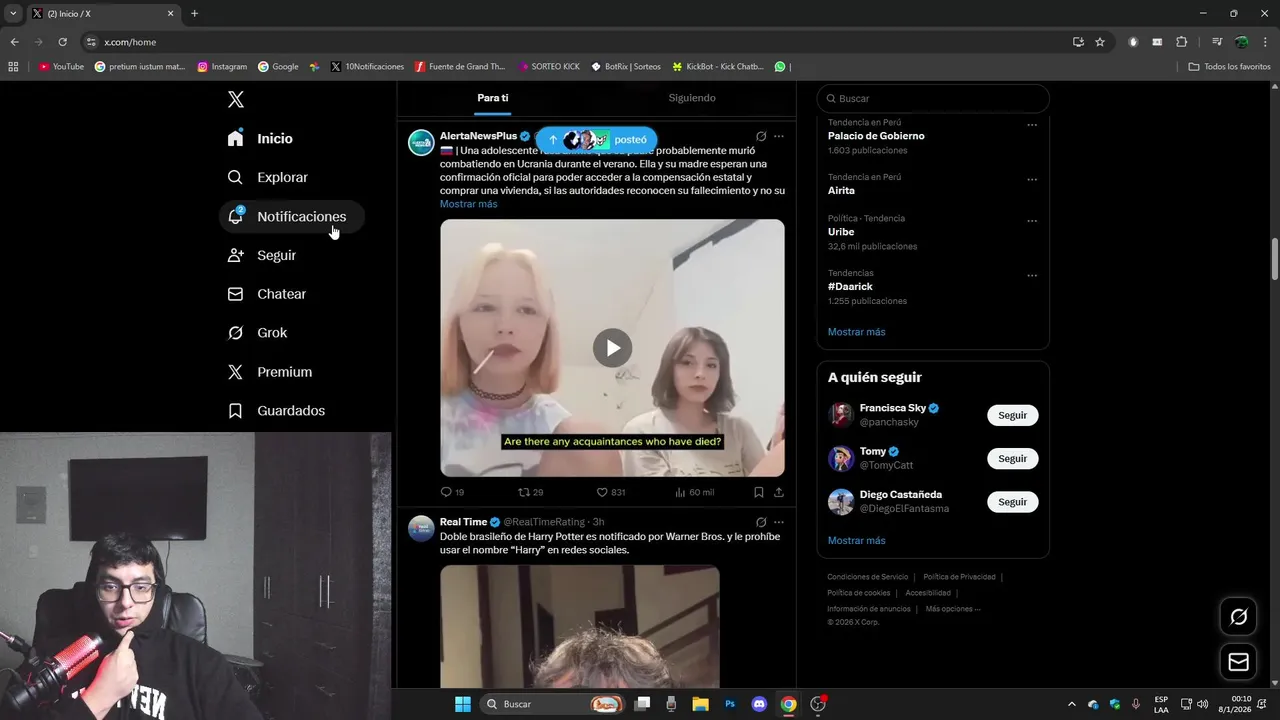Screen dimensions: 1280x720
Task: Open more options for #Daarick trend
Action: [1032, 275]
